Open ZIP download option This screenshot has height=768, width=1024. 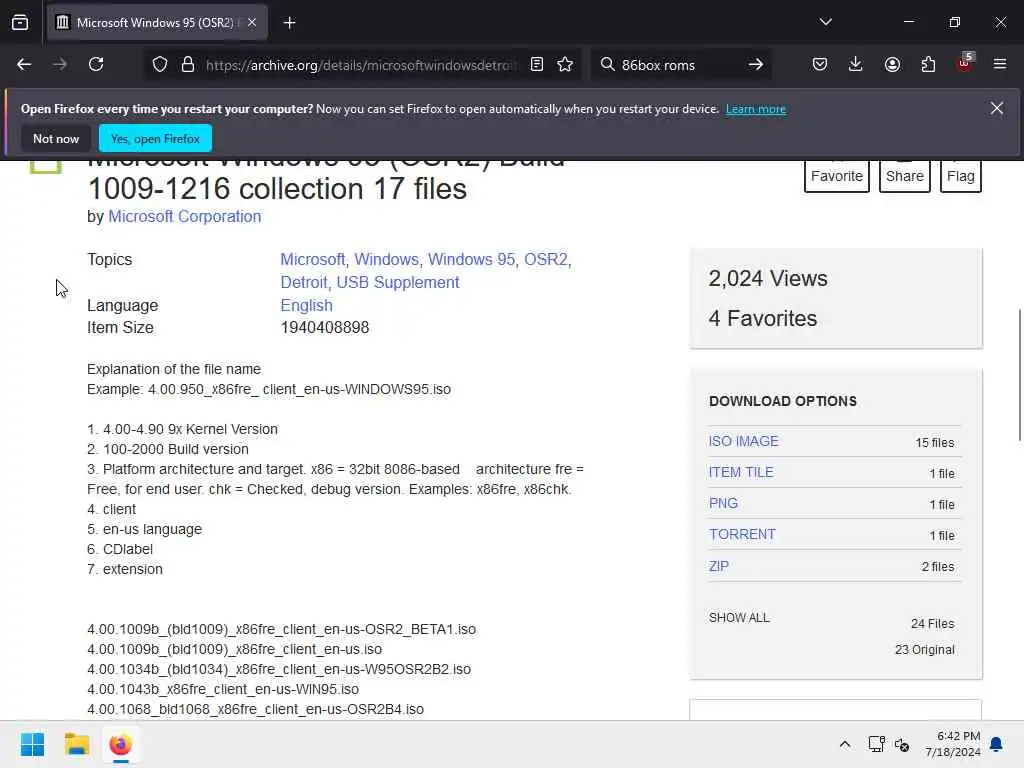[x=719, y=566]
